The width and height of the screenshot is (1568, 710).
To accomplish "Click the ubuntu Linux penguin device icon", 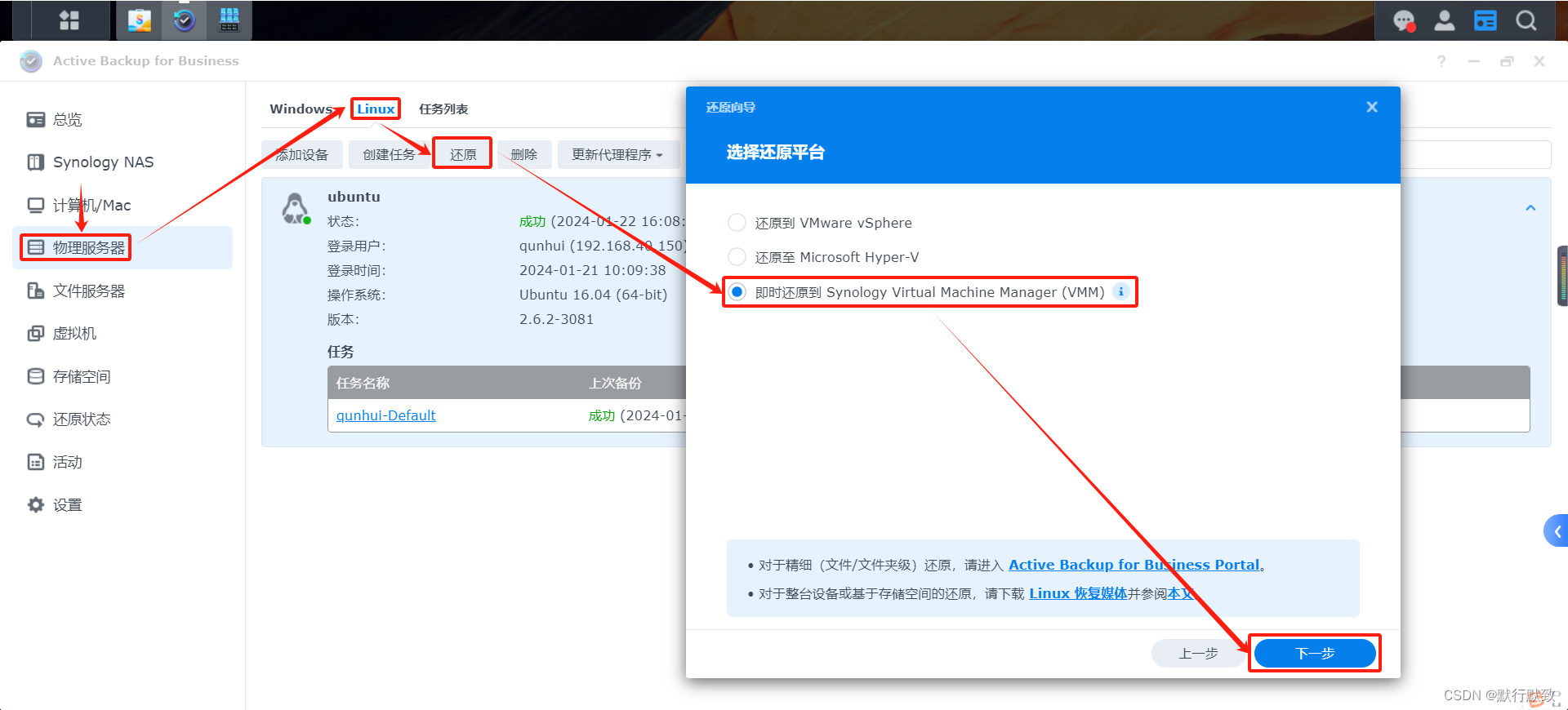I will click(296, 209).
